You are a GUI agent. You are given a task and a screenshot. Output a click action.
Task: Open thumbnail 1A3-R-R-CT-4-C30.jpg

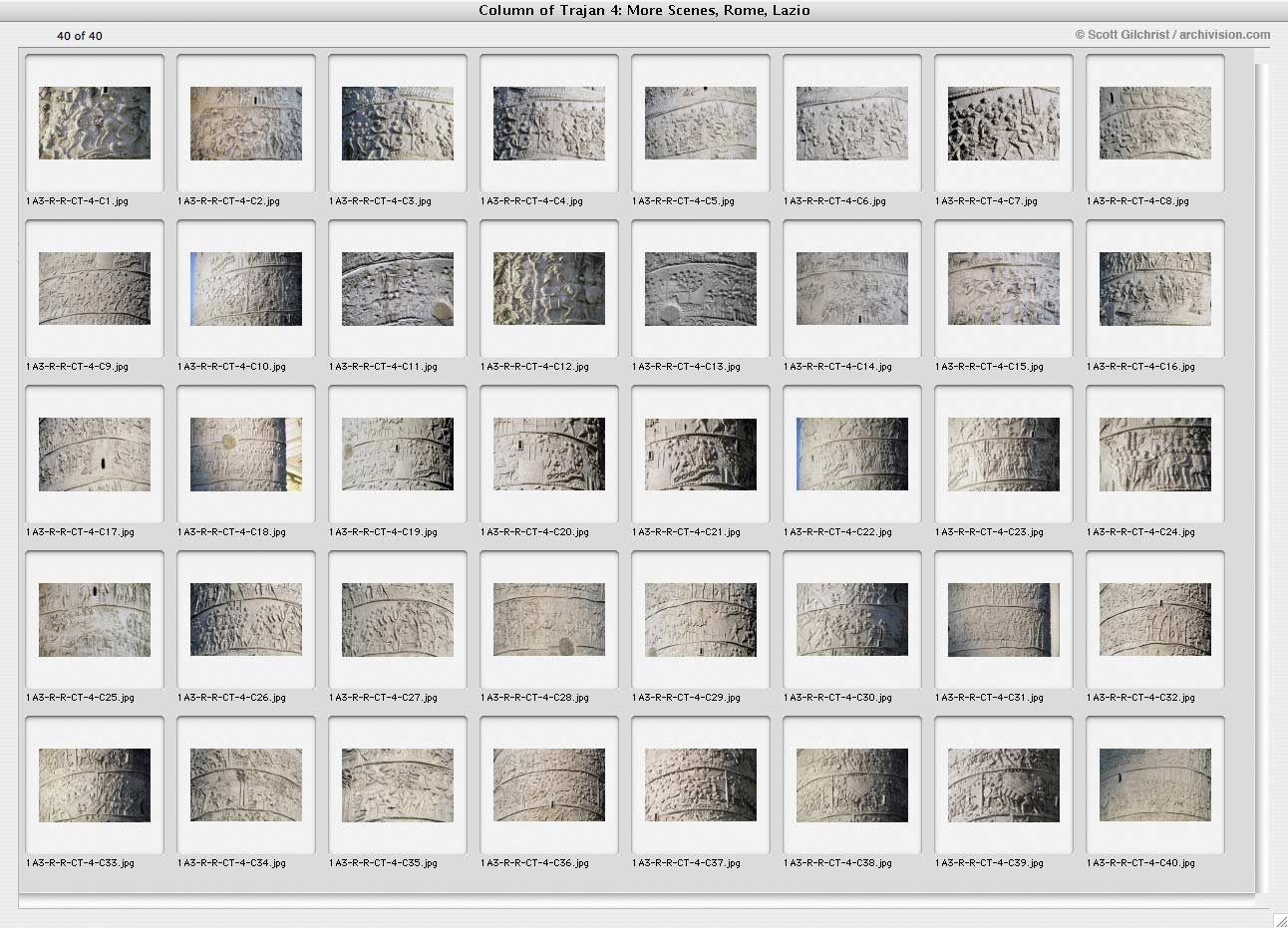852,619
